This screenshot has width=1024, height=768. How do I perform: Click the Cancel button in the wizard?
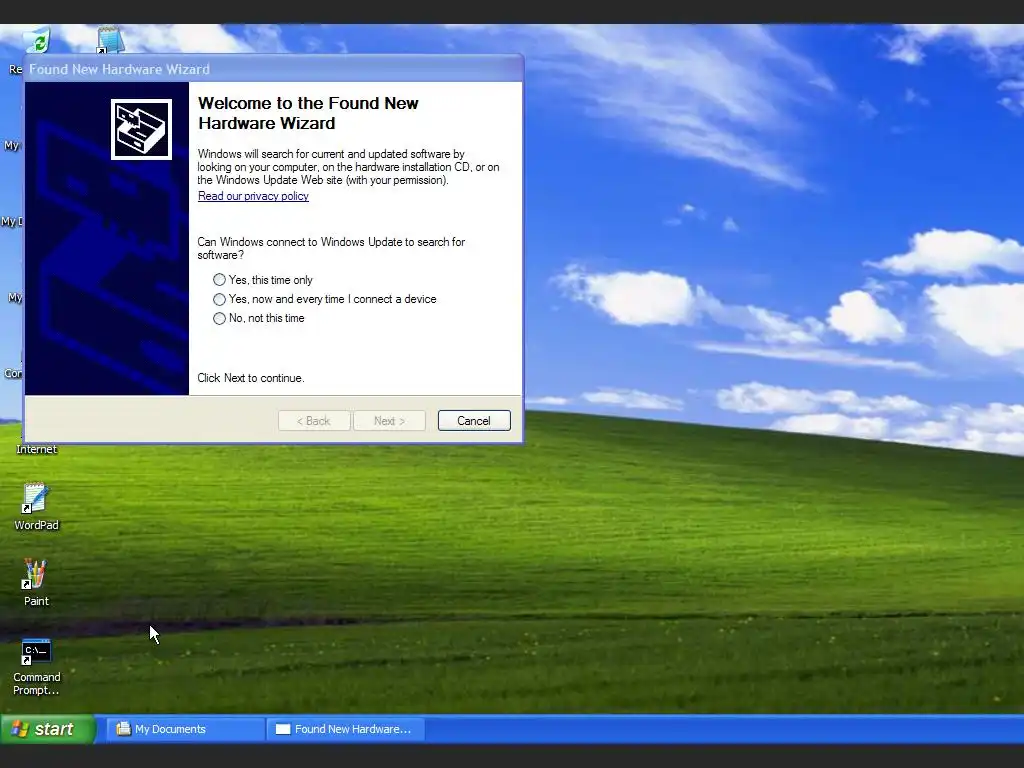(x=473, y=421)
